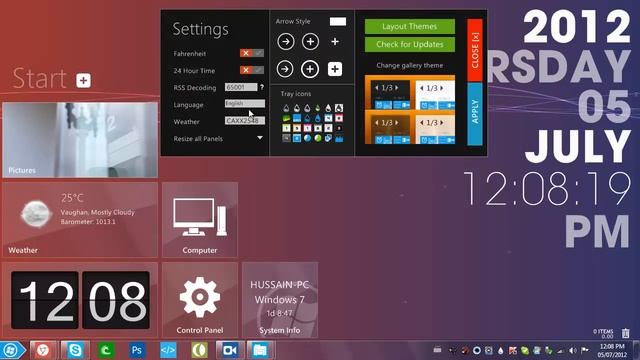The height and width of the screenshot is (360, 640).
Task: Select the plain plus arrow style
Action: (335, 42)
